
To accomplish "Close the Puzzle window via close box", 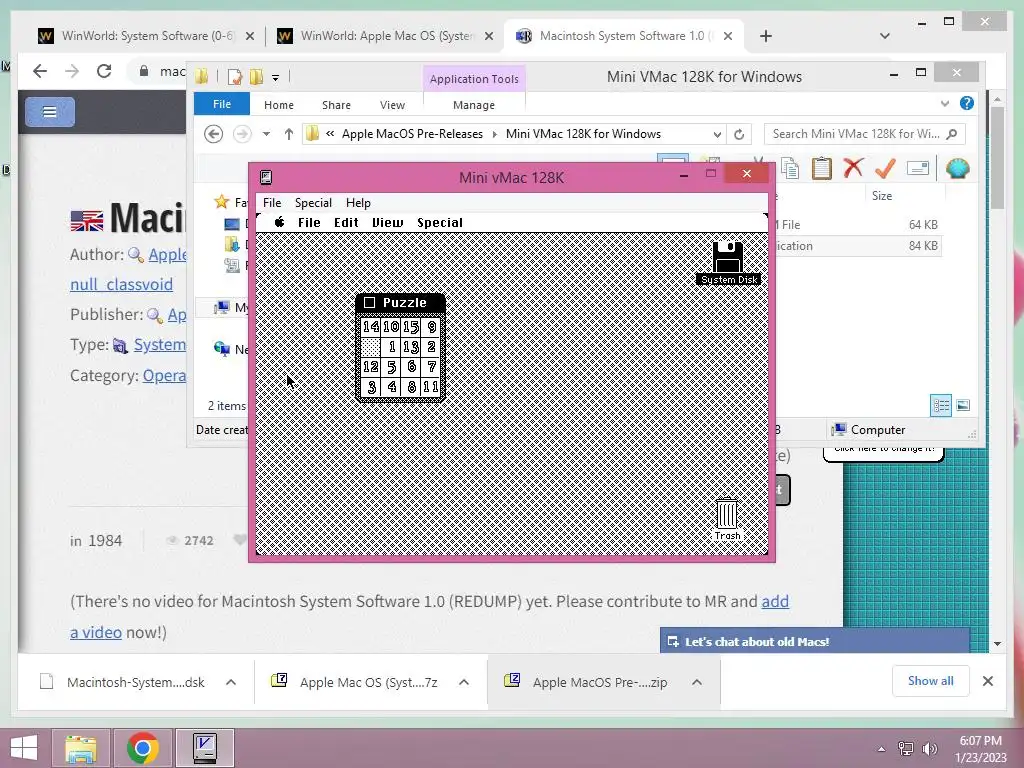I will click(370, 302).
